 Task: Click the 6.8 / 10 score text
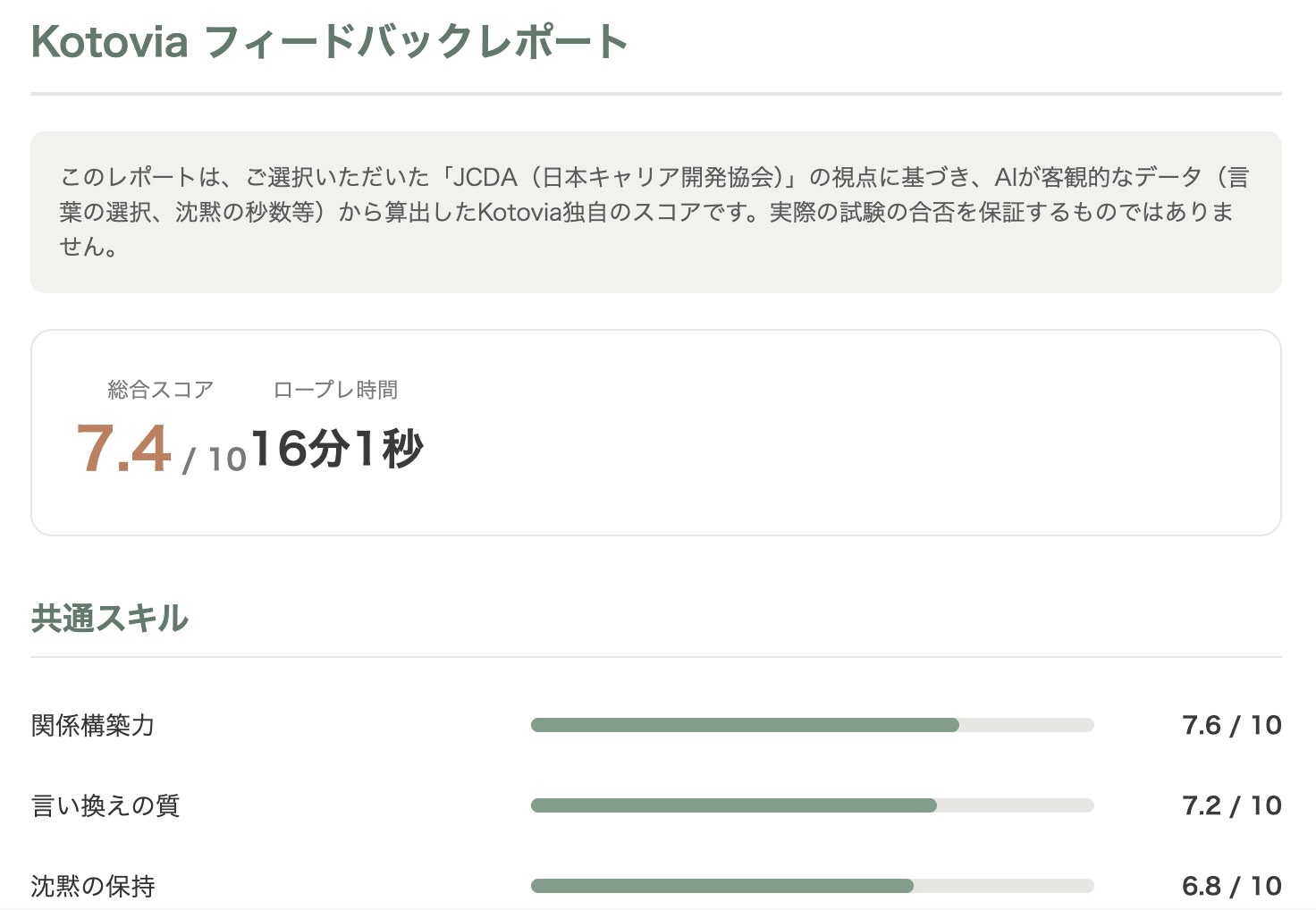coord(1232,886)
